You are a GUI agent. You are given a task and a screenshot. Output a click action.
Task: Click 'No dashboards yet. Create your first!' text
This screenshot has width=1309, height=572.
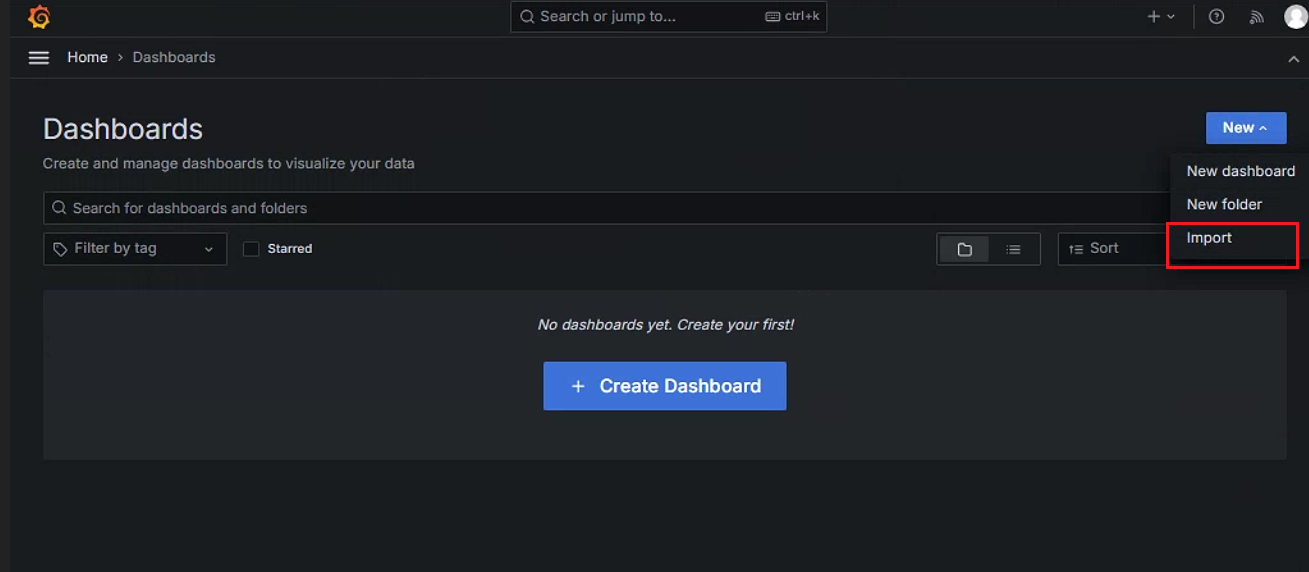coord(666,324)
